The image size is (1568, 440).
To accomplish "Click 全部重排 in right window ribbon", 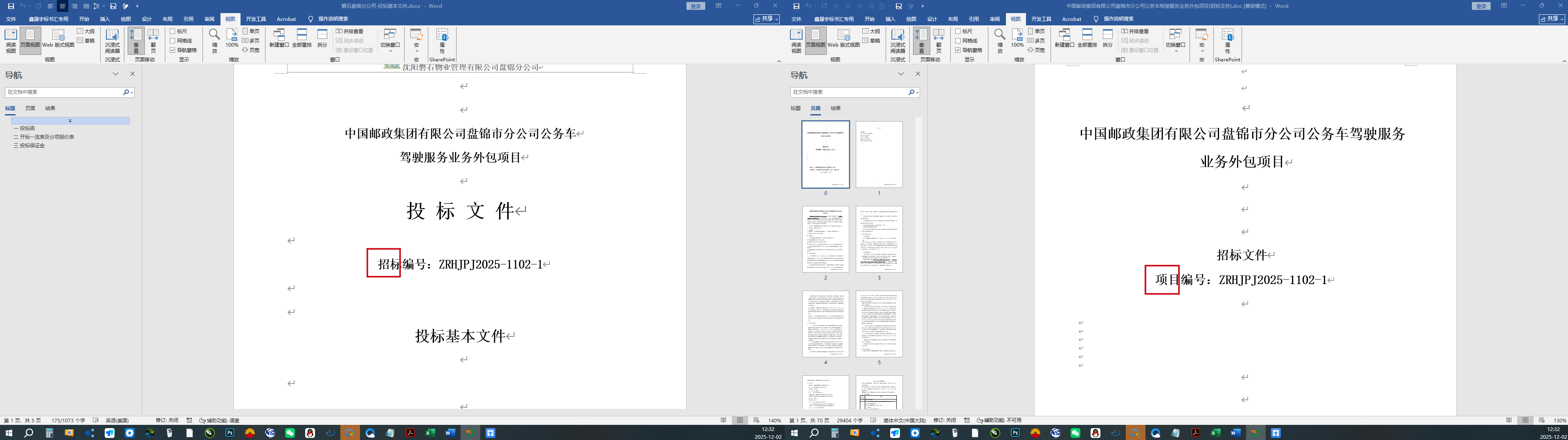I will click(x=1087, y=38).
